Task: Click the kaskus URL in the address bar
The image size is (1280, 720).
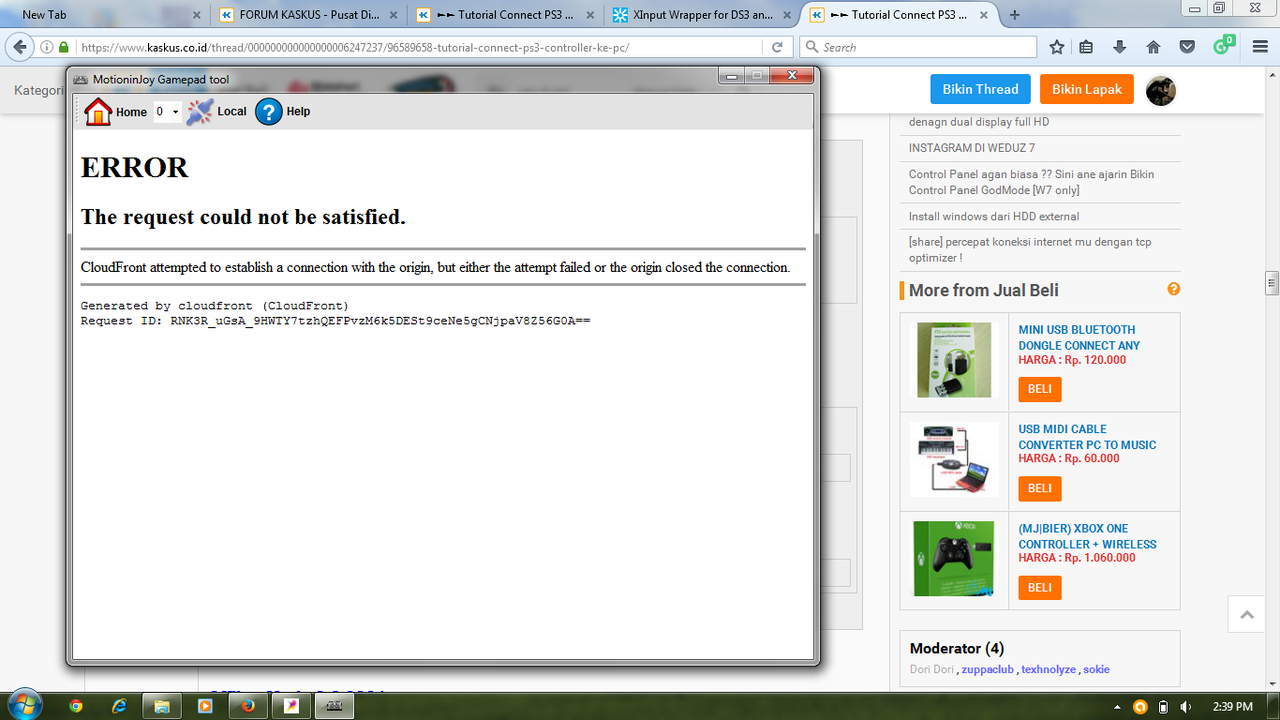Action: point(355,47)
